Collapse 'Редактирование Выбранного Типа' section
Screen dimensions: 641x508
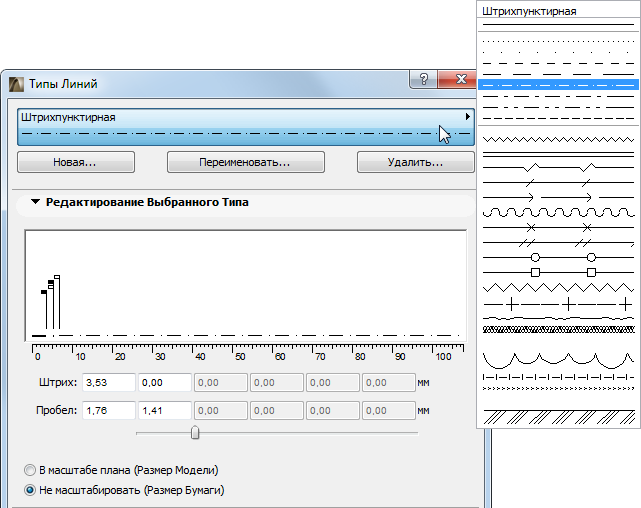[37, 202]
